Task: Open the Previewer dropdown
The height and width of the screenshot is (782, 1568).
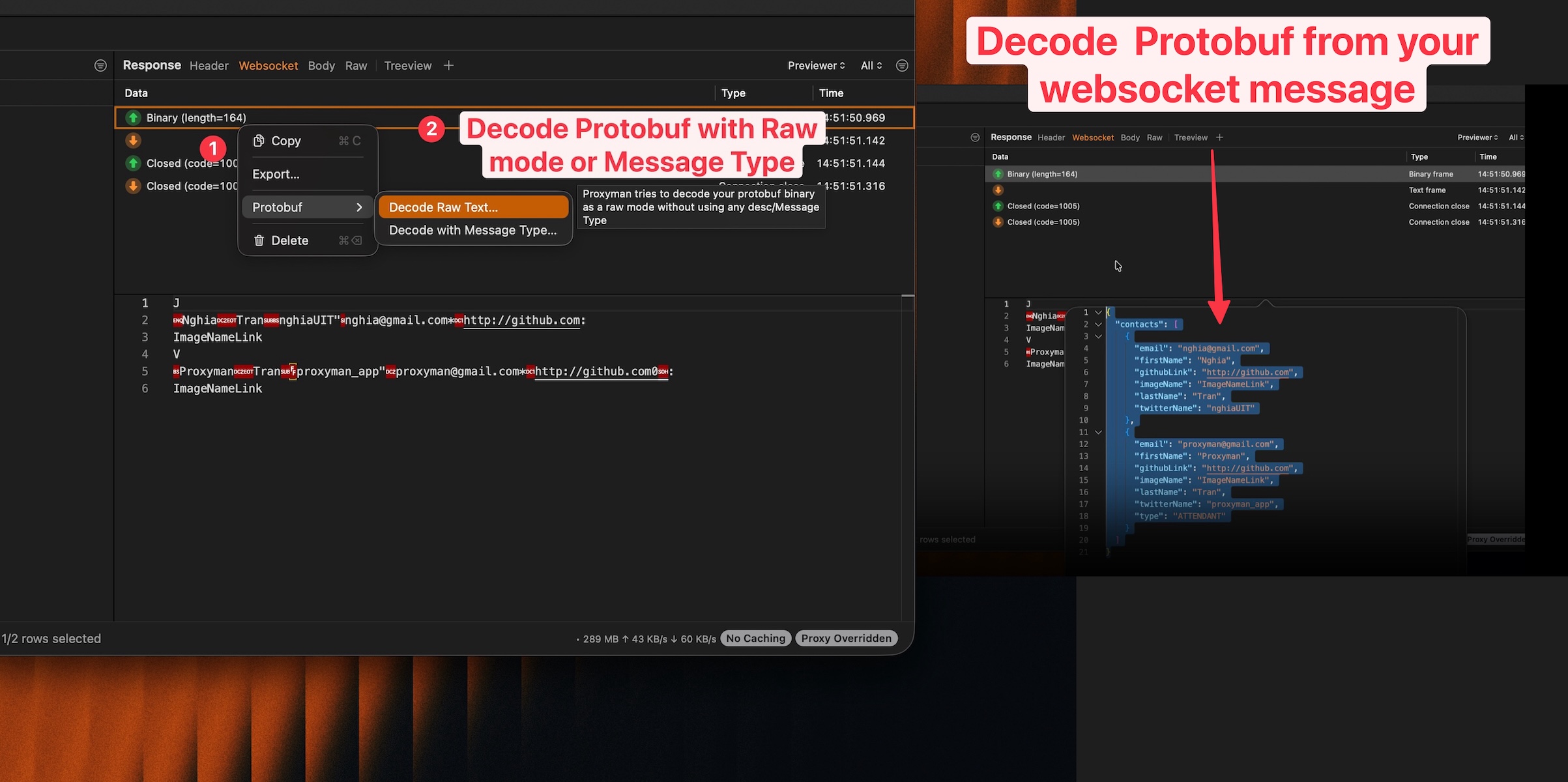Action: point(816,65)
